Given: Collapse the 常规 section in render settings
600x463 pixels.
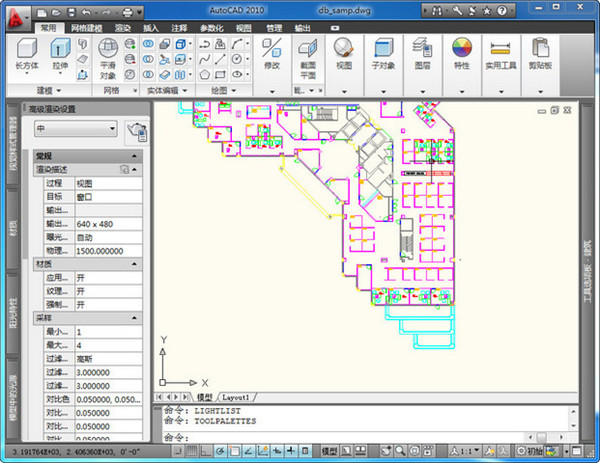Looking at the screenshot, I should [x=136, y=156].
